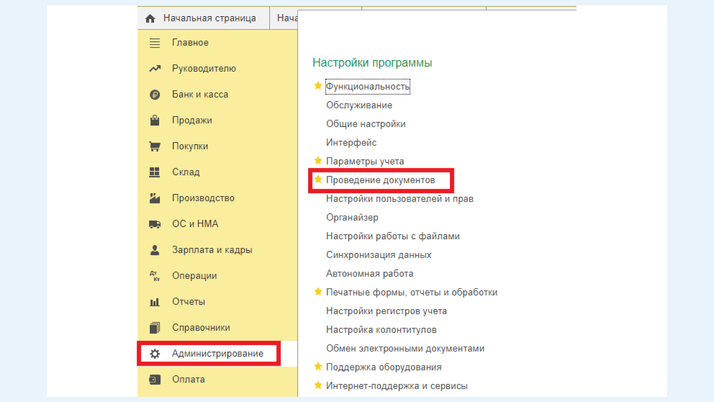Toggle star beside Печатные формы, отчеты и обработки

(x=318, y=291)
